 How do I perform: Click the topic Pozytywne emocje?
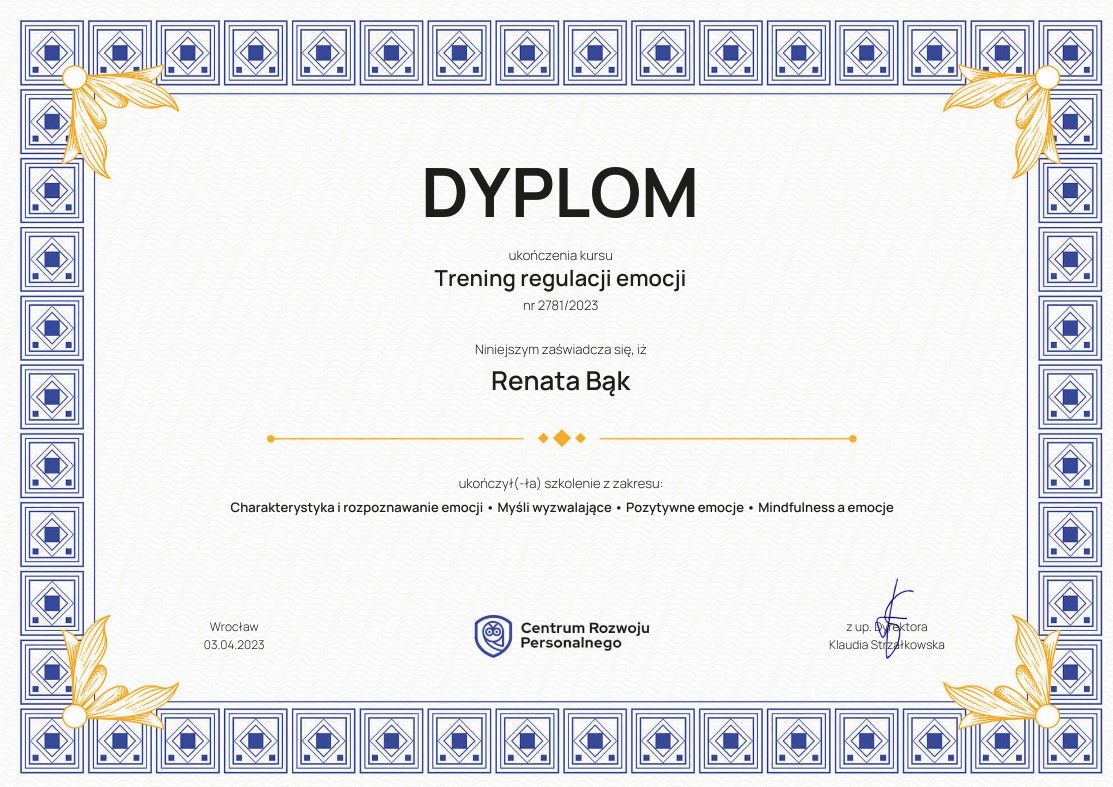tap(684, 508)
